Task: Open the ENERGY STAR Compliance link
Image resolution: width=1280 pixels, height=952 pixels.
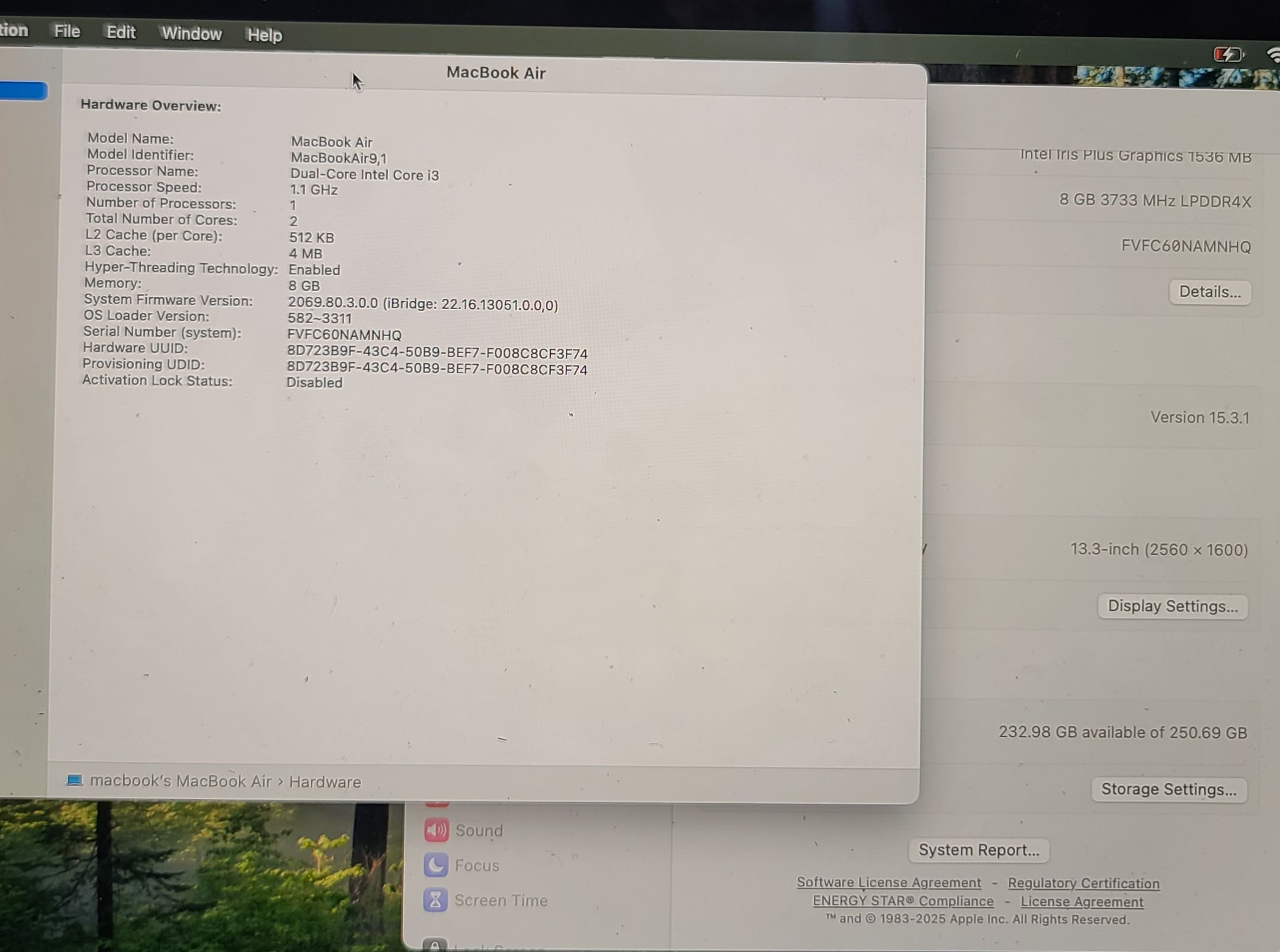Action: click(903, 901)
